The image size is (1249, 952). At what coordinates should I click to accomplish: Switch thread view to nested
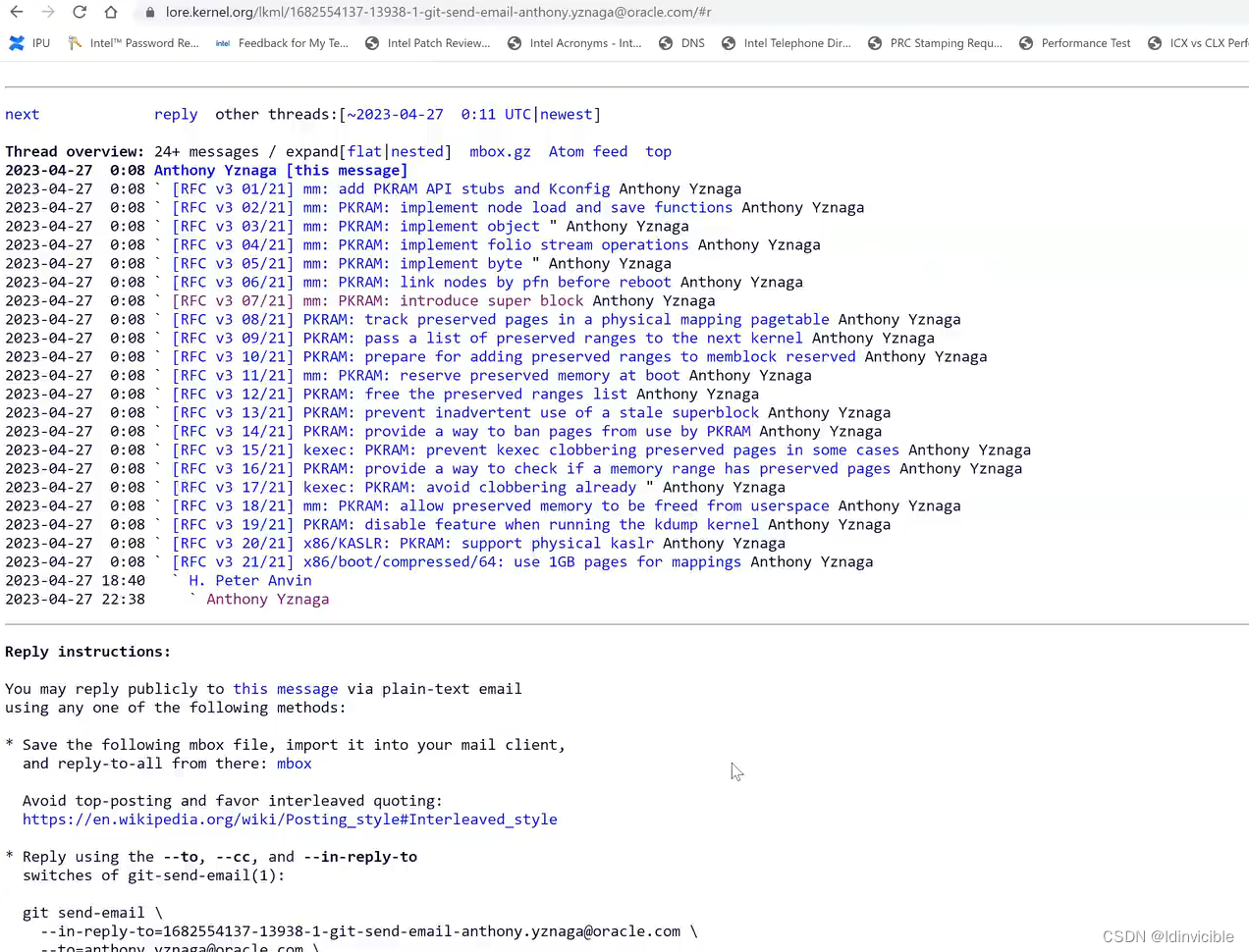tap(418, 151)
